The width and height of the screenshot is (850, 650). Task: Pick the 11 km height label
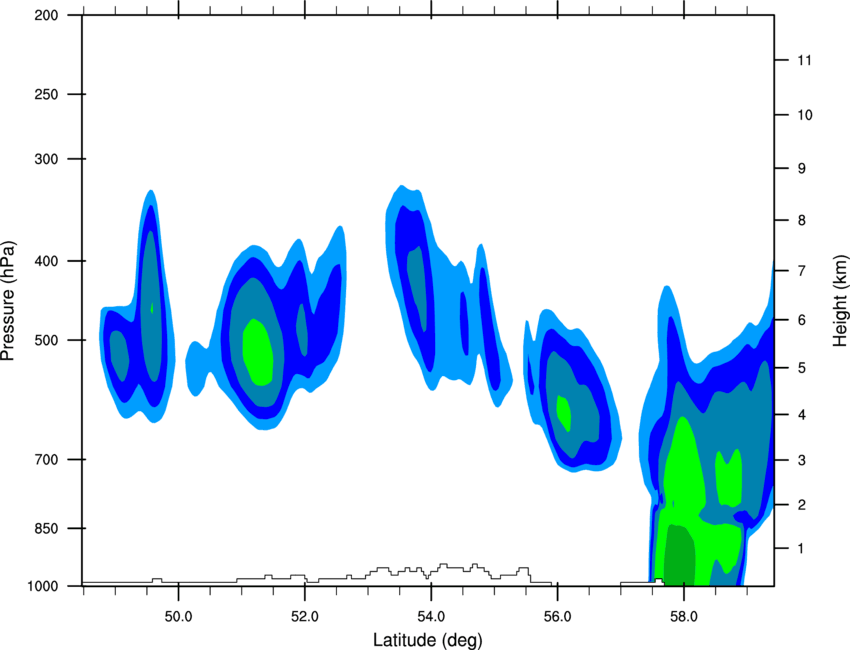[804, 60]
